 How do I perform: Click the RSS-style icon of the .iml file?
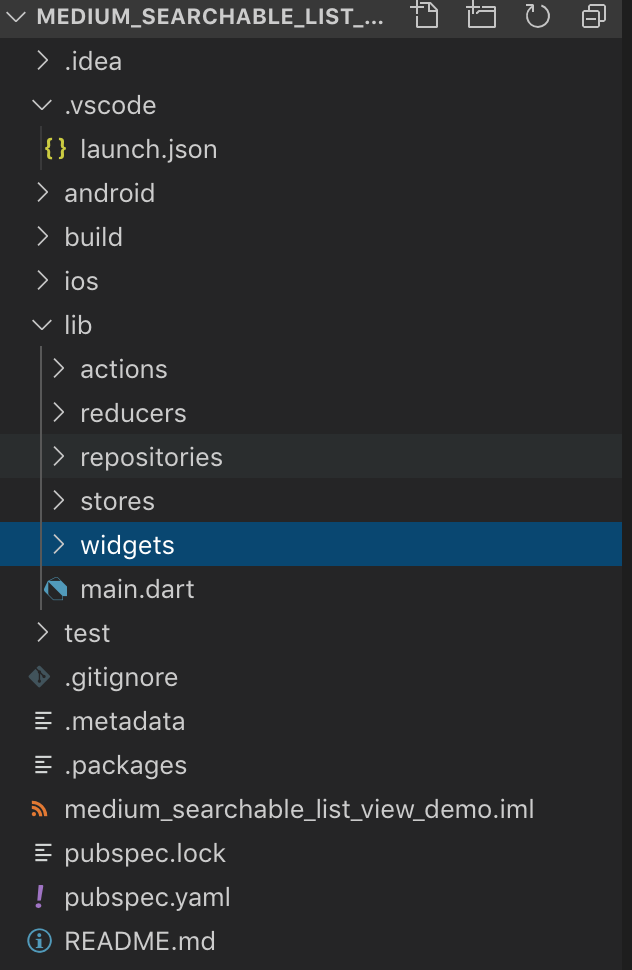point(40,809)
